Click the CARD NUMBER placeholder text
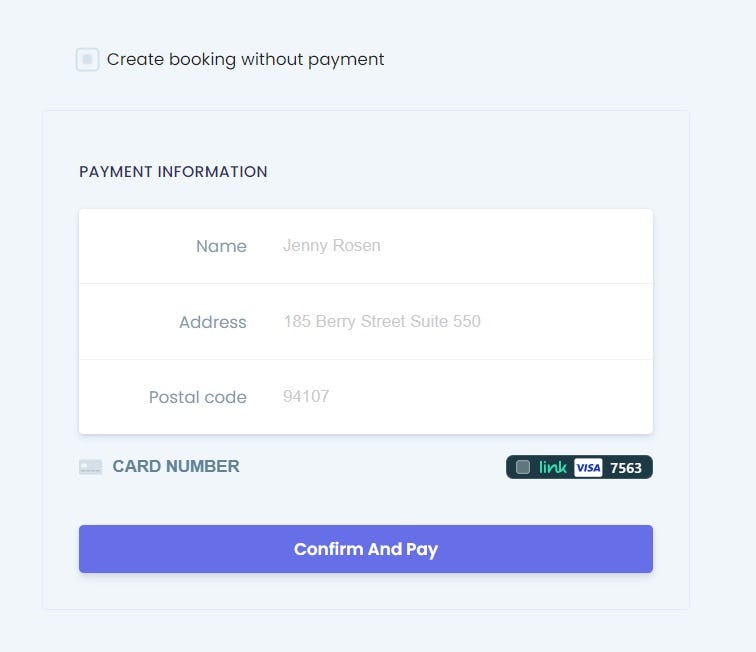The width and height of the screenshot is (756, 652). 176,467
